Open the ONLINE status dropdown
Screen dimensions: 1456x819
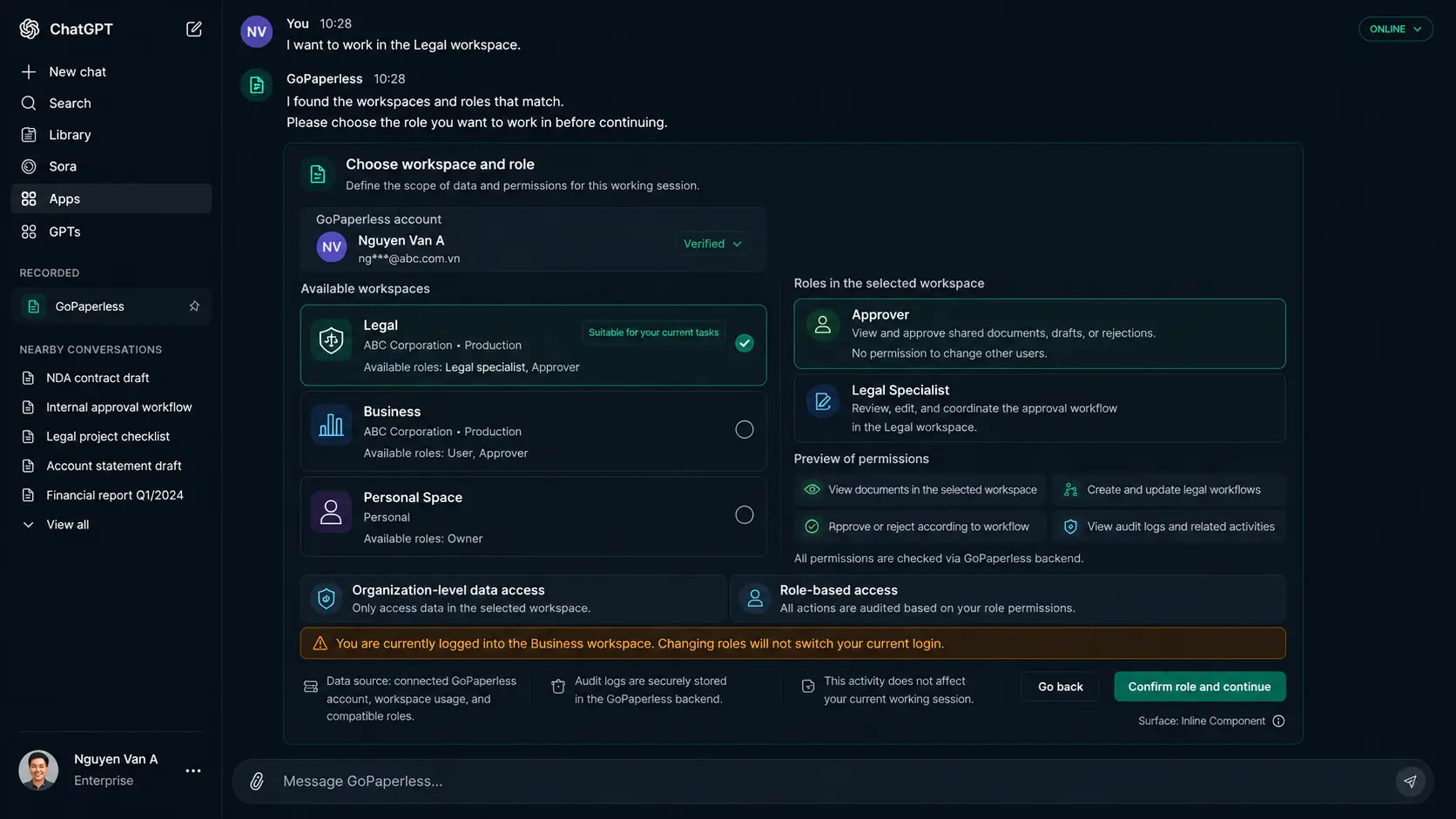click(1395, 29)
